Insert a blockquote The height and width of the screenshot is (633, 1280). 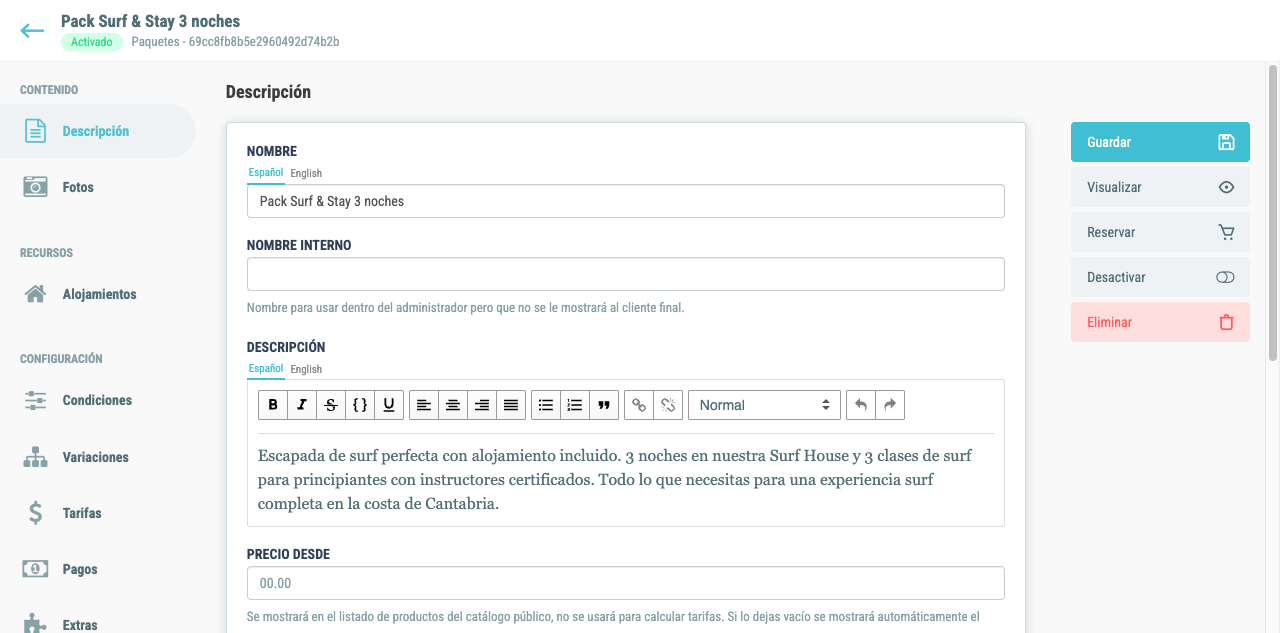point(604,405)
